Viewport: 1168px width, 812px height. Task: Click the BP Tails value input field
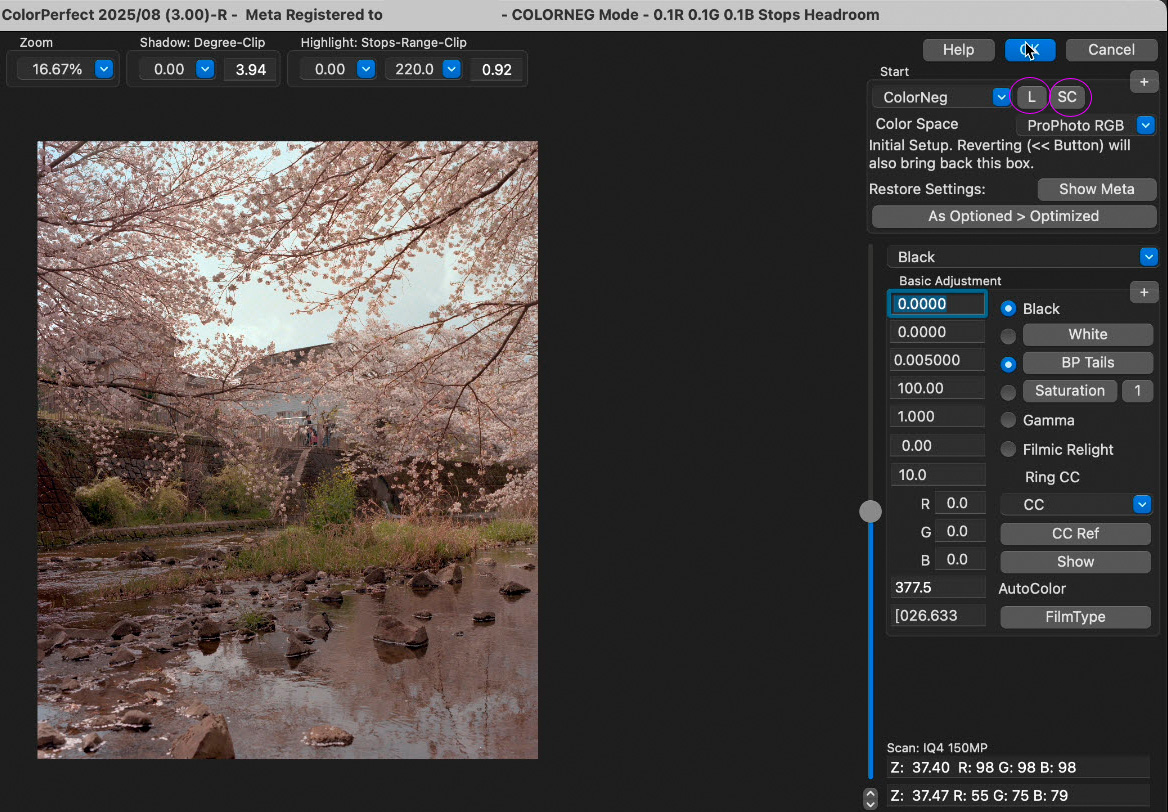[937, 360]
